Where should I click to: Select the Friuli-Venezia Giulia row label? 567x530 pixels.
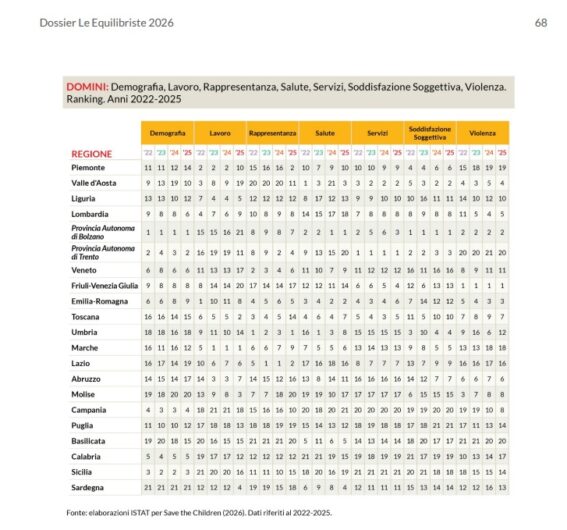click(105, 286)
